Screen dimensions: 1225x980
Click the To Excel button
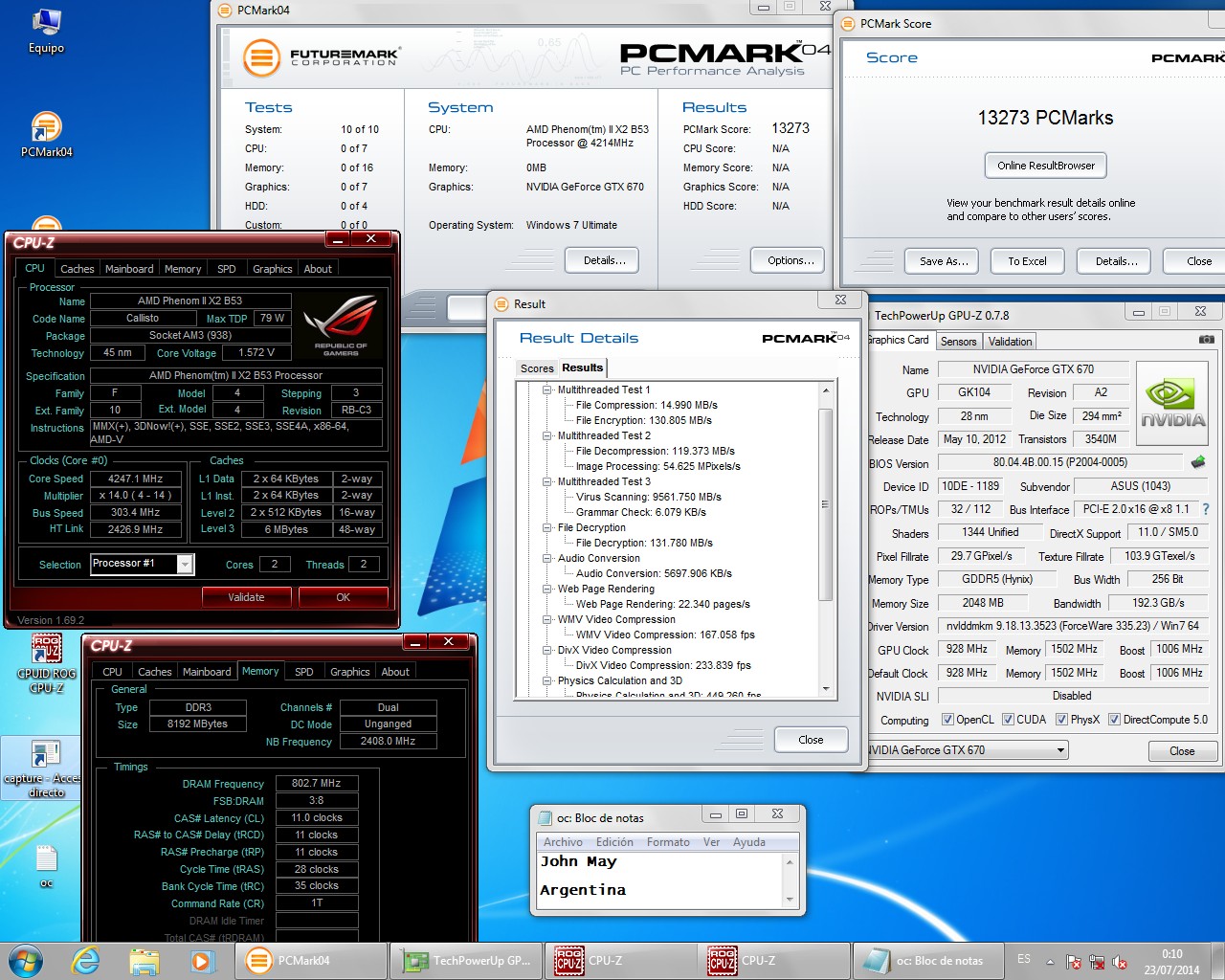[x=1027, y=261]
